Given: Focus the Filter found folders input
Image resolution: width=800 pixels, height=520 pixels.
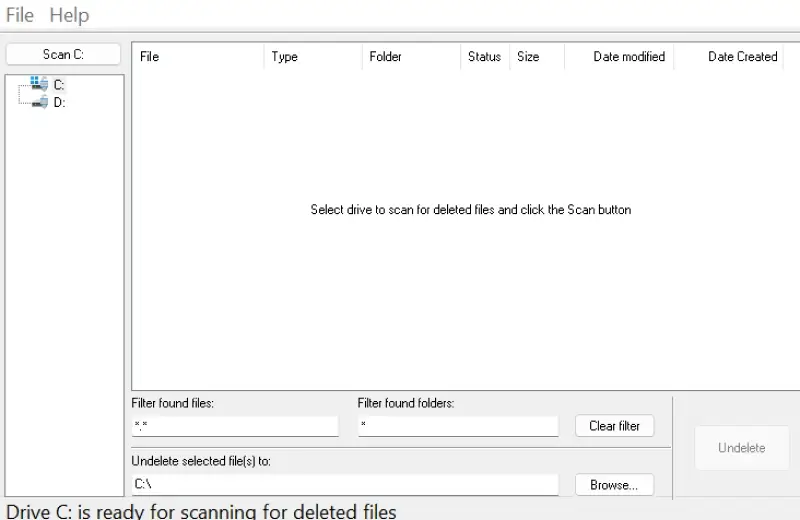Looking at the screenshot, I should (x=458, y=426).
